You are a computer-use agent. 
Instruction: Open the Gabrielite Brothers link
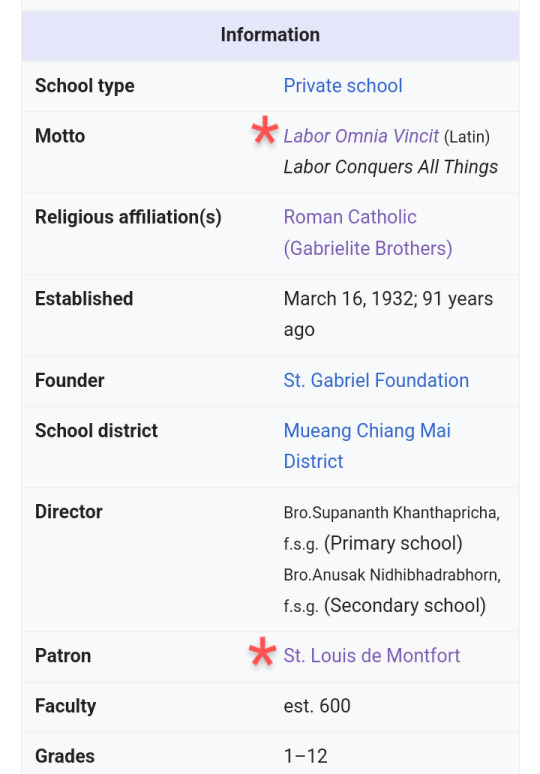click(368, 248)
